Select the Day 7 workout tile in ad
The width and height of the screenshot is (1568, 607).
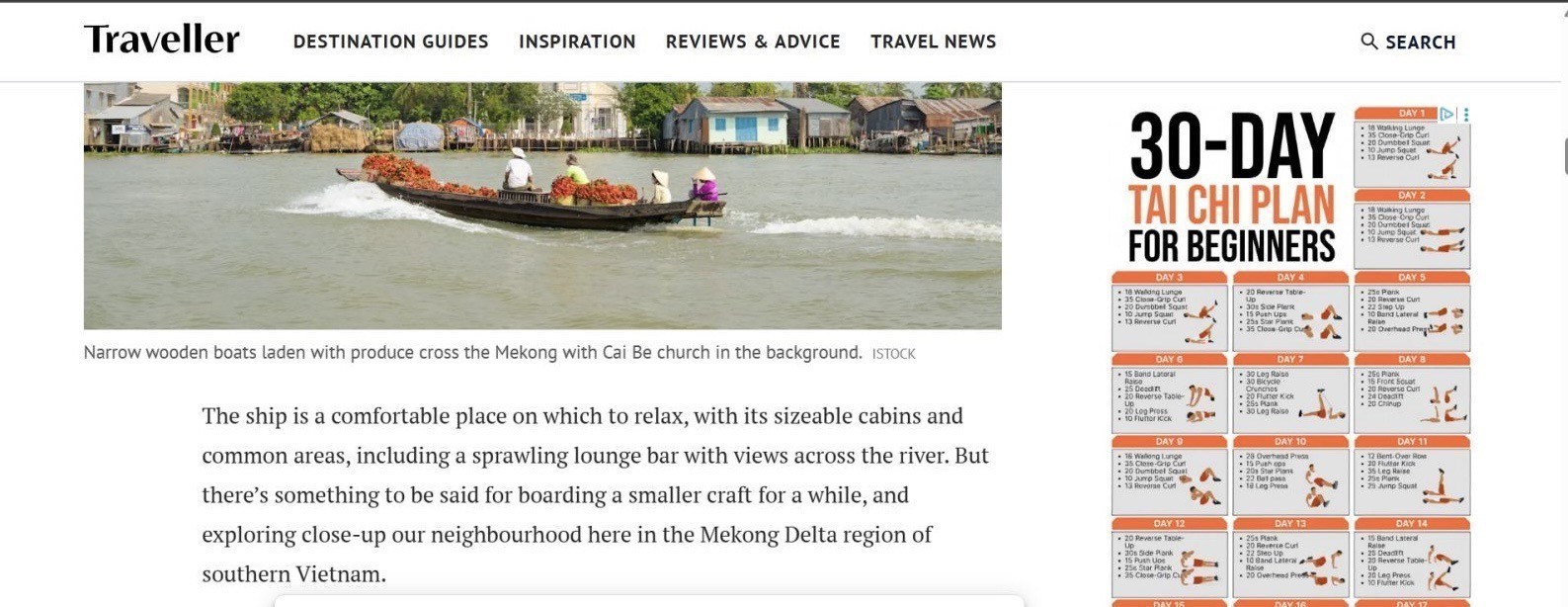(1290, 393)
